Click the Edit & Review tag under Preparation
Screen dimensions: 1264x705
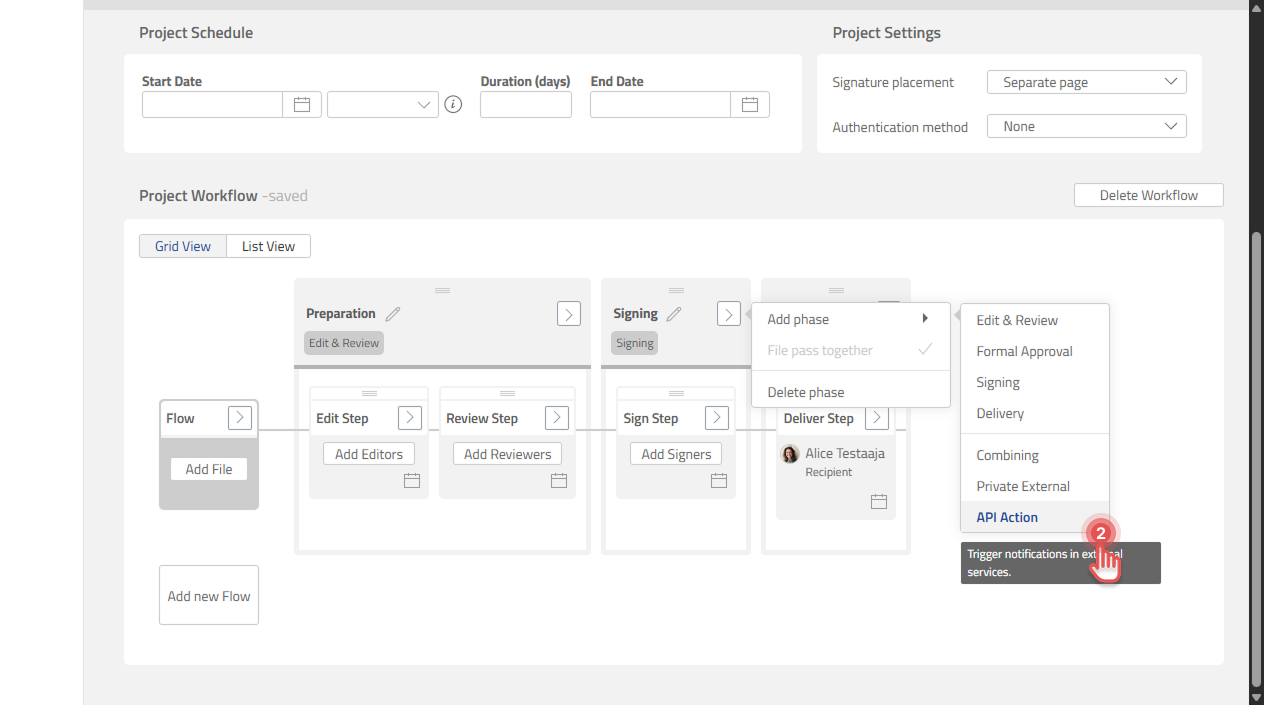coord(344,343)
